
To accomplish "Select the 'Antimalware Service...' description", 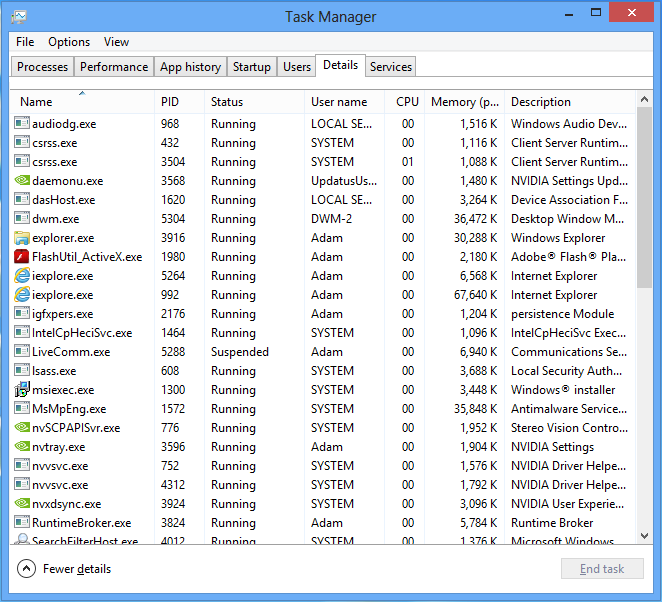I will click(569, 409).
